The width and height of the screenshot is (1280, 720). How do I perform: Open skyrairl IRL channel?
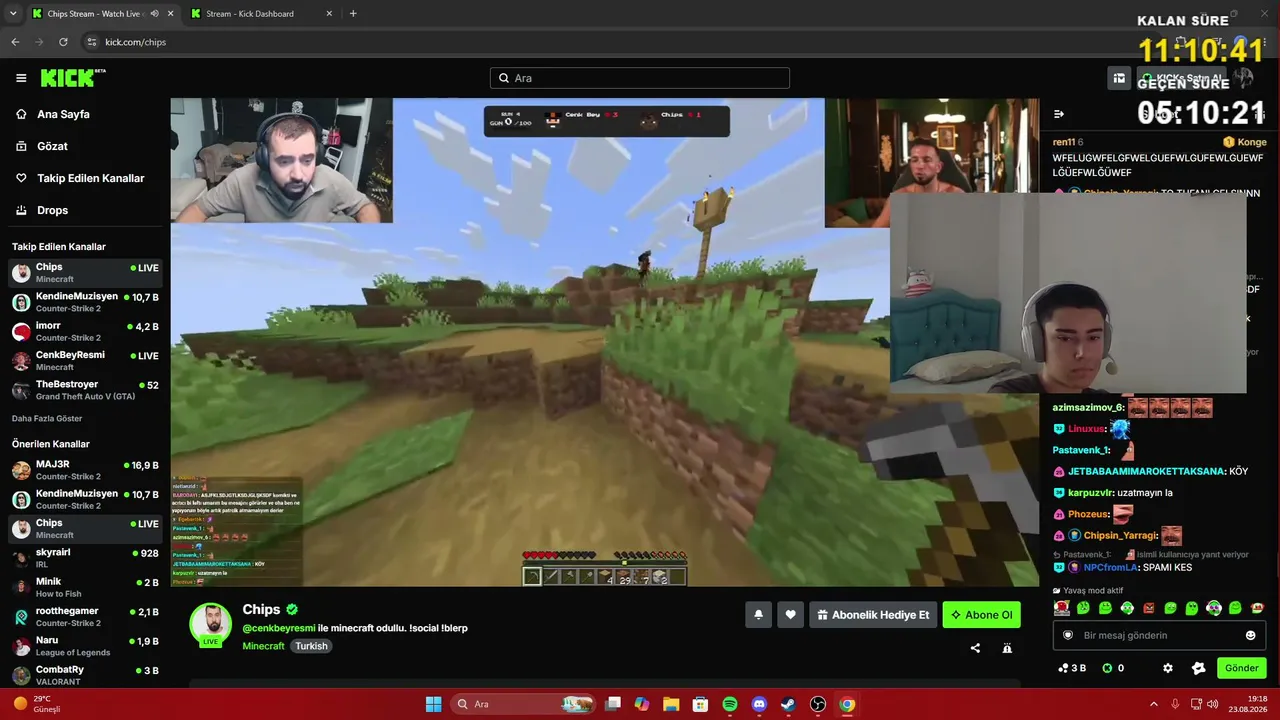click(85, 558)
